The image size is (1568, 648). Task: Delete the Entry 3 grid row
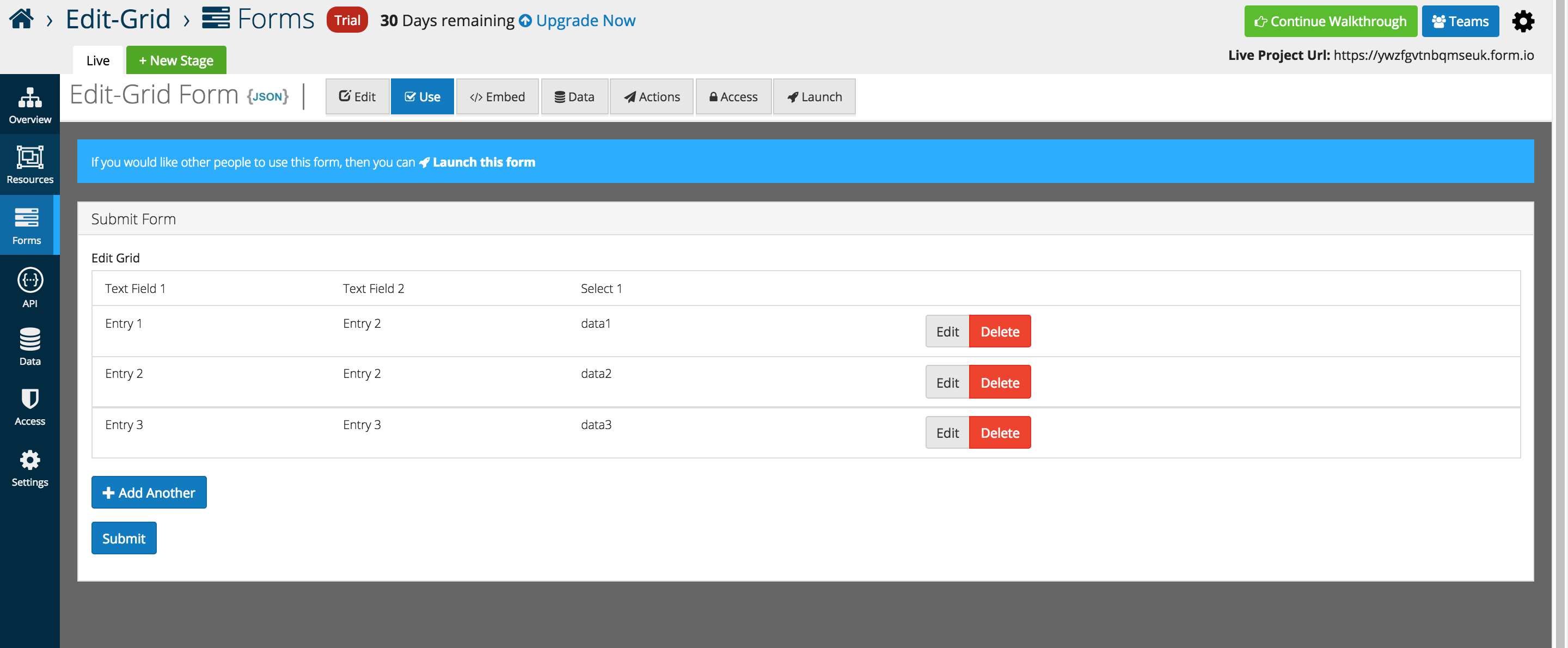[1000, 432]
